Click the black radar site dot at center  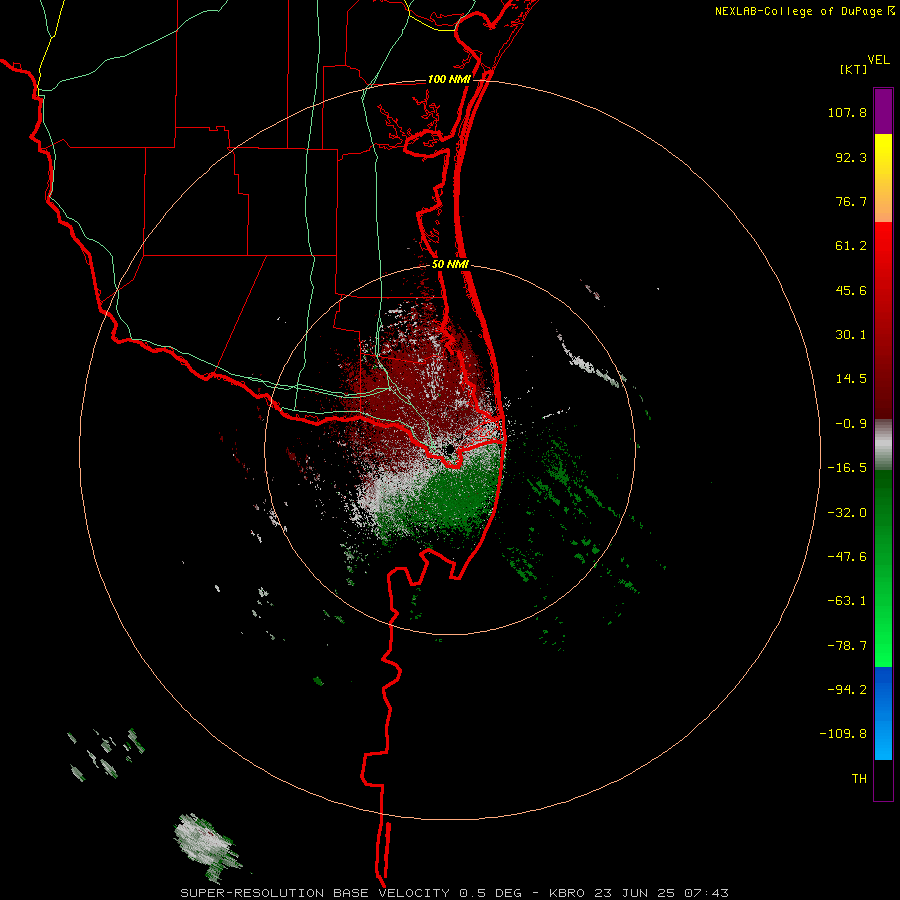click(x=450, y=449)
